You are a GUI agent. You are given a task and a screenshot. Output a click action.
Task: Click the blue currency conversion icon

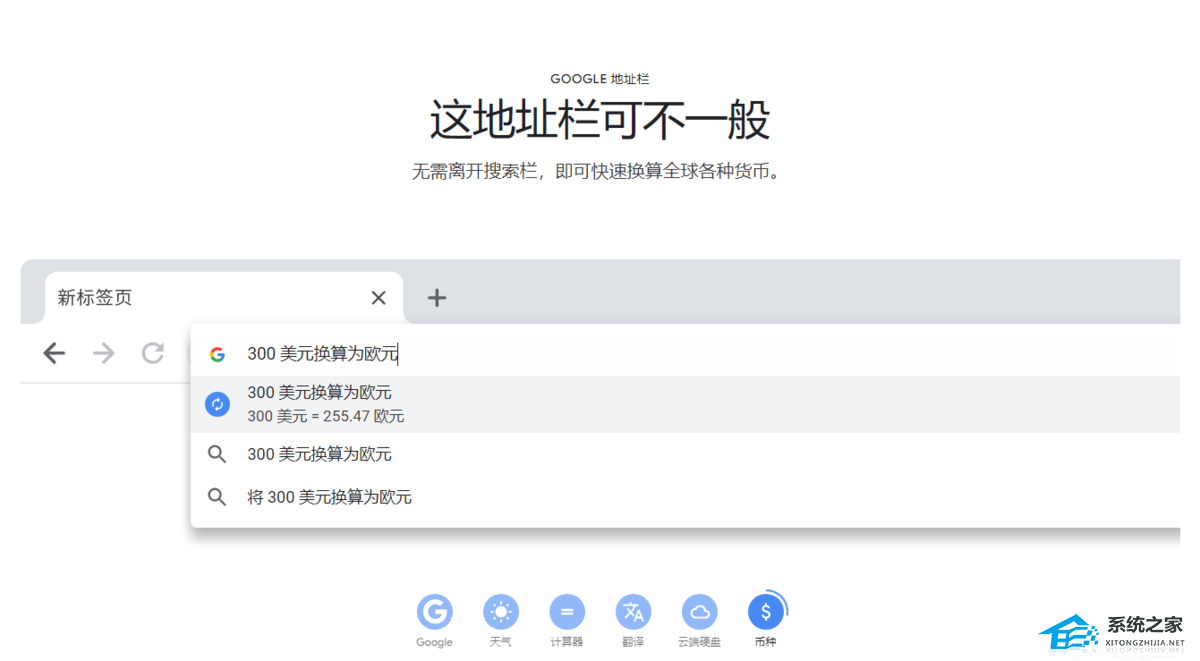(217, 404)
